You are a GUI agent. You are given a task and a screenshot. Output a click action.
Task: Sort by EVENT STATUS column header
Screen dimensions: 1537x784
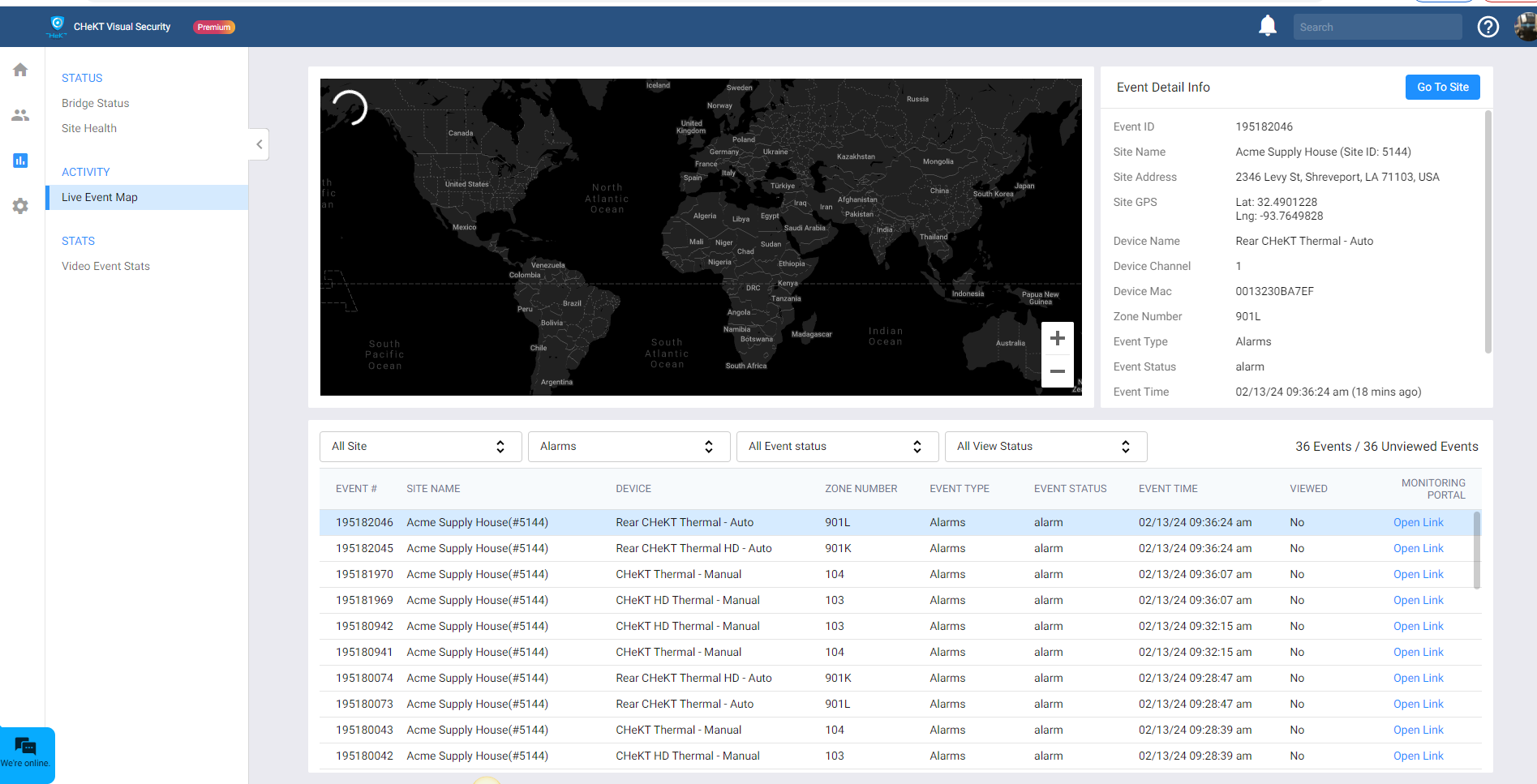pyautogui.click(x=1070, y=489)
